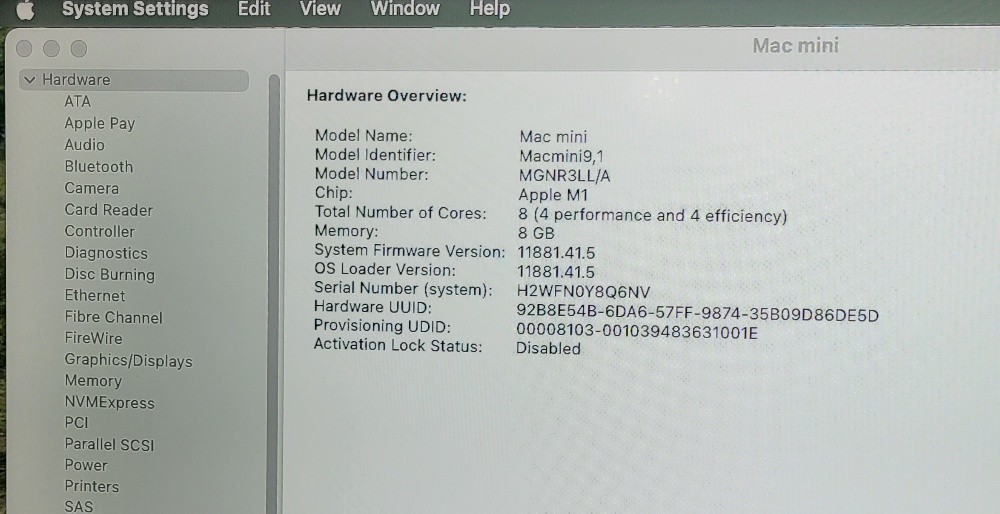Click the sidebar vertical scrollbar
The width and height of the screenshot is (1000, 514).
pyautogui.click(x=274, y=293)
